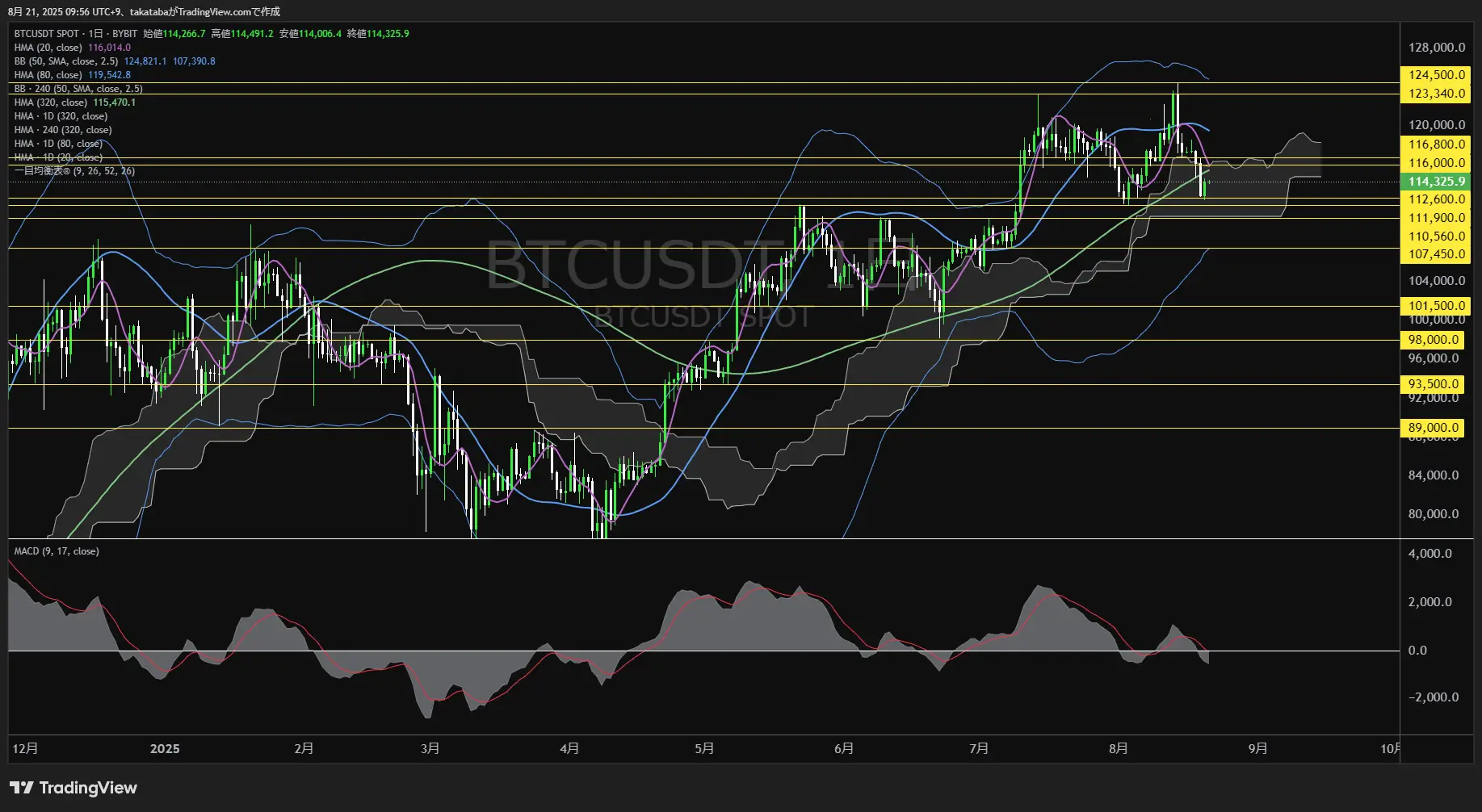The image size is (1482, 812).
Task: Select the MACD (9, 17, close) legend
Action: [x=57, y=551]
